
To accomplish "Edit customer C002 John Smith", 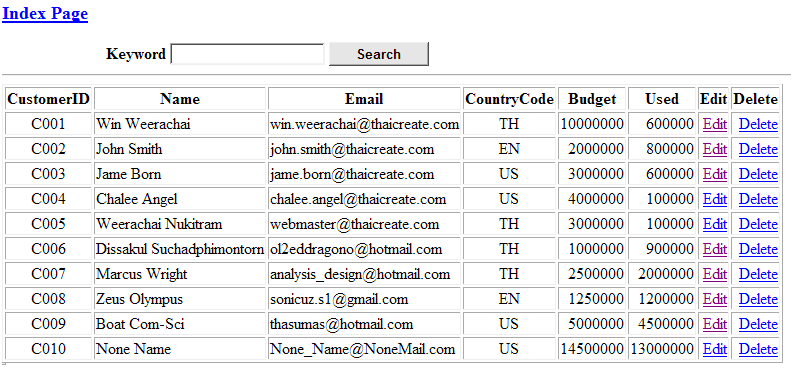I will click(714, 149).
